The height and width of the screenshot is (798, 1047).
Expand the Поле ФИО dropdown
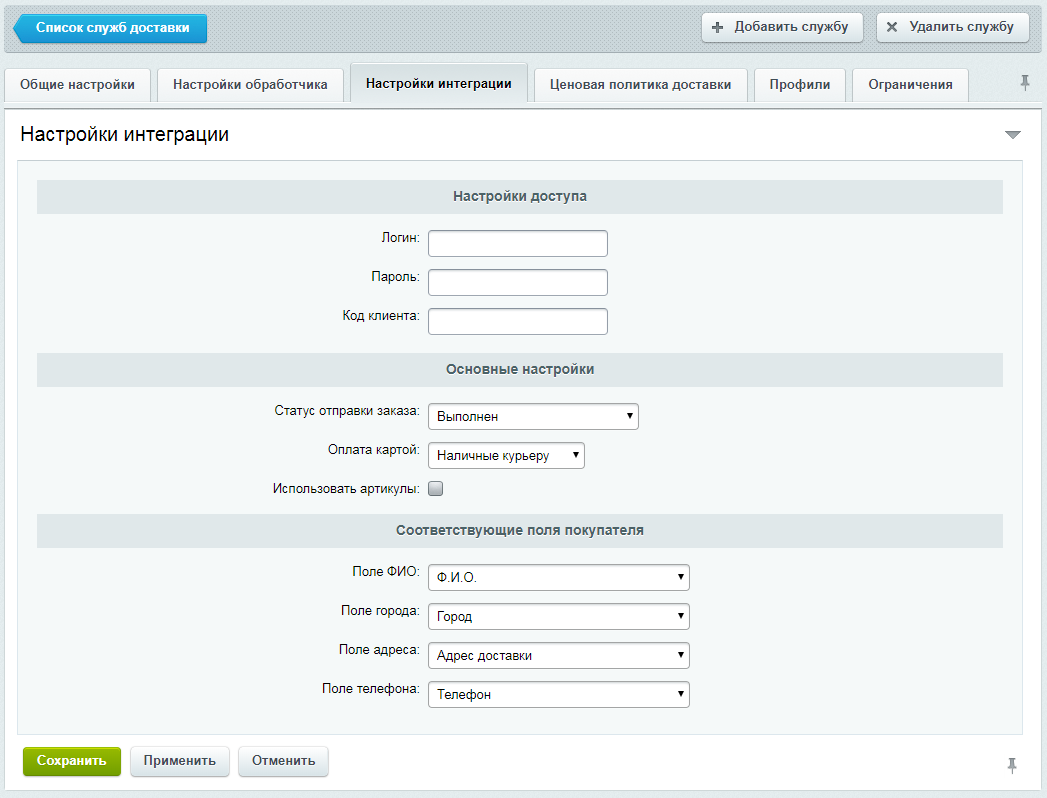(558, 577)
